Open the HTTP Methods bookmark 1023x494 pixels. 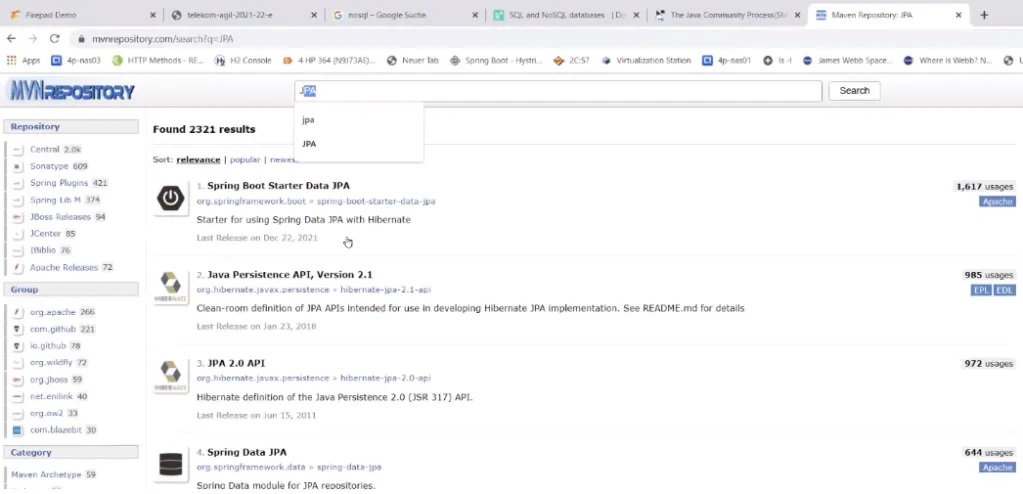point(158,60)
